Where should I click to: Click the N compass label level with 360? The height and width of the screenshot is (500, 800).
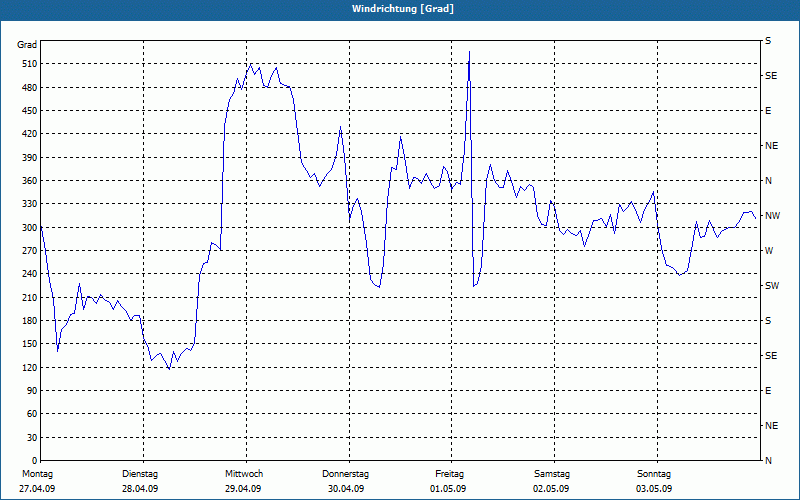point(768,181)
